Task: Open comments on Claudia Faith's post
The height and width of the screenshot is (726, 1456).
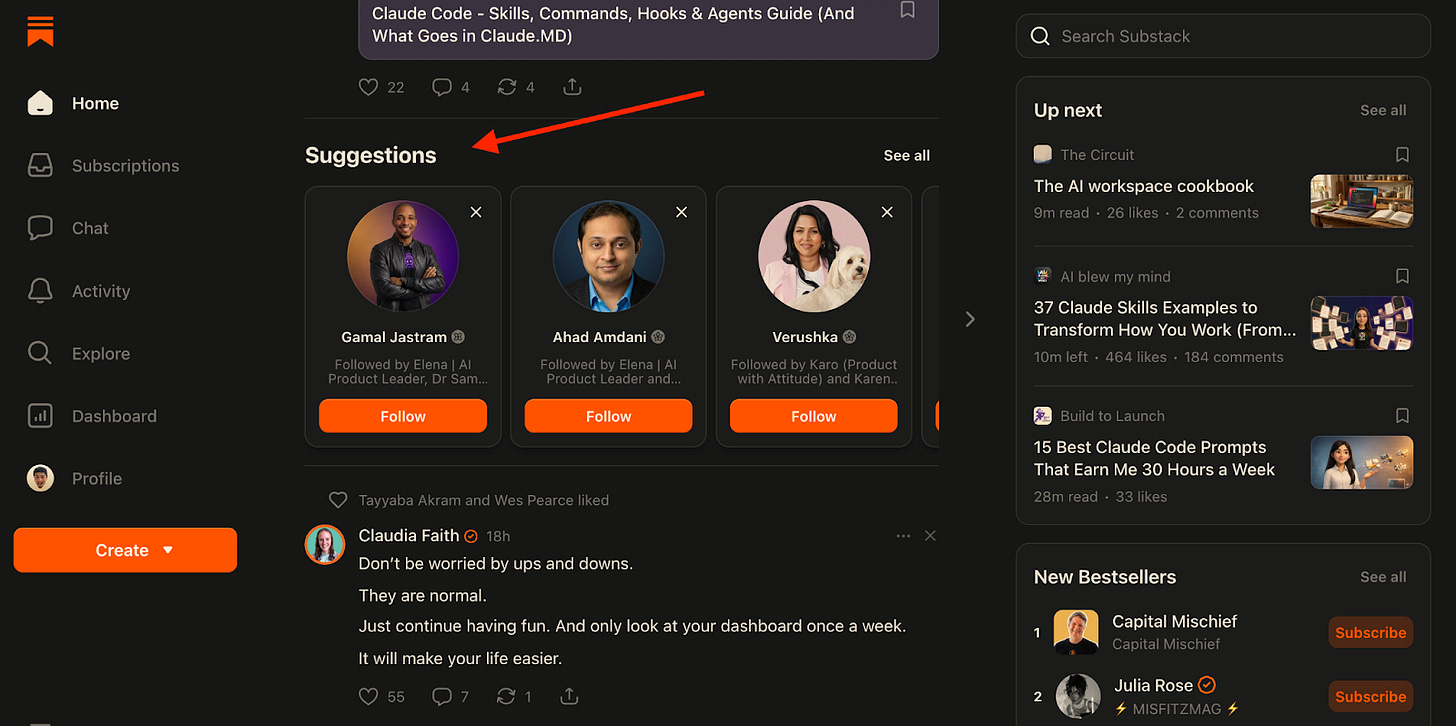Action: (x=441, y=696)
